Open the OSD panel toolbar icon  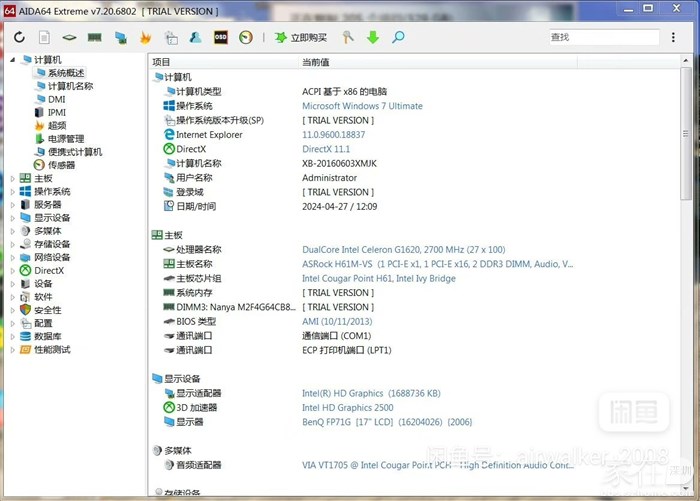click(220, 37)
